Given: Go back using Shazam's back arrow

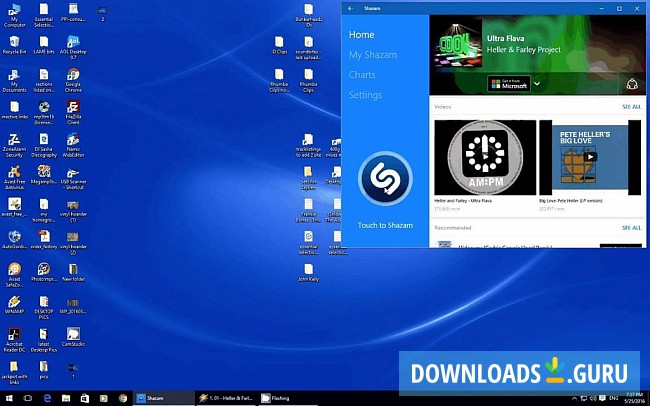Looking at the screenshot, I should point(351,8).
